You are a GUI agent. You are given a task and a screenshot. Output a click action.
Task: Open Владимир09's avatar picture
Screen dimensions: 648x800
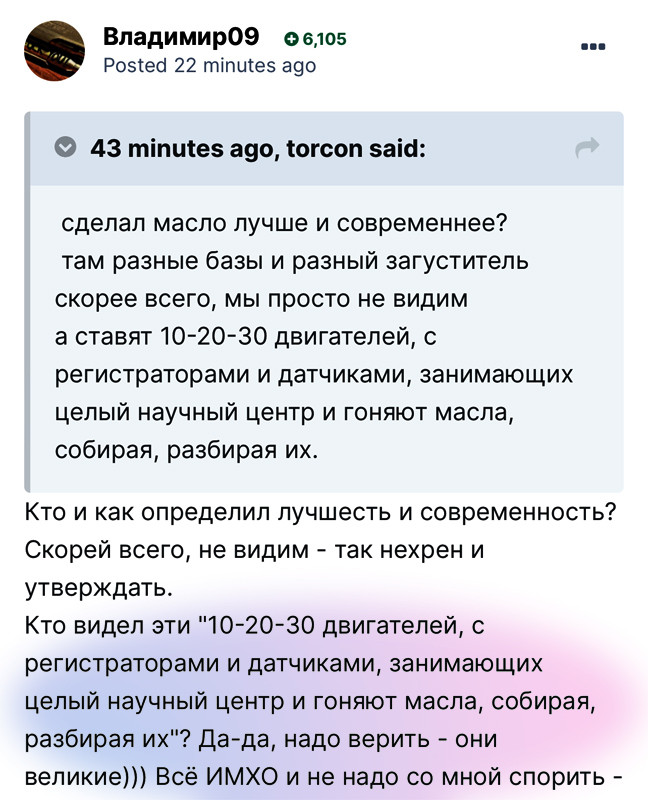click(55, 51)
